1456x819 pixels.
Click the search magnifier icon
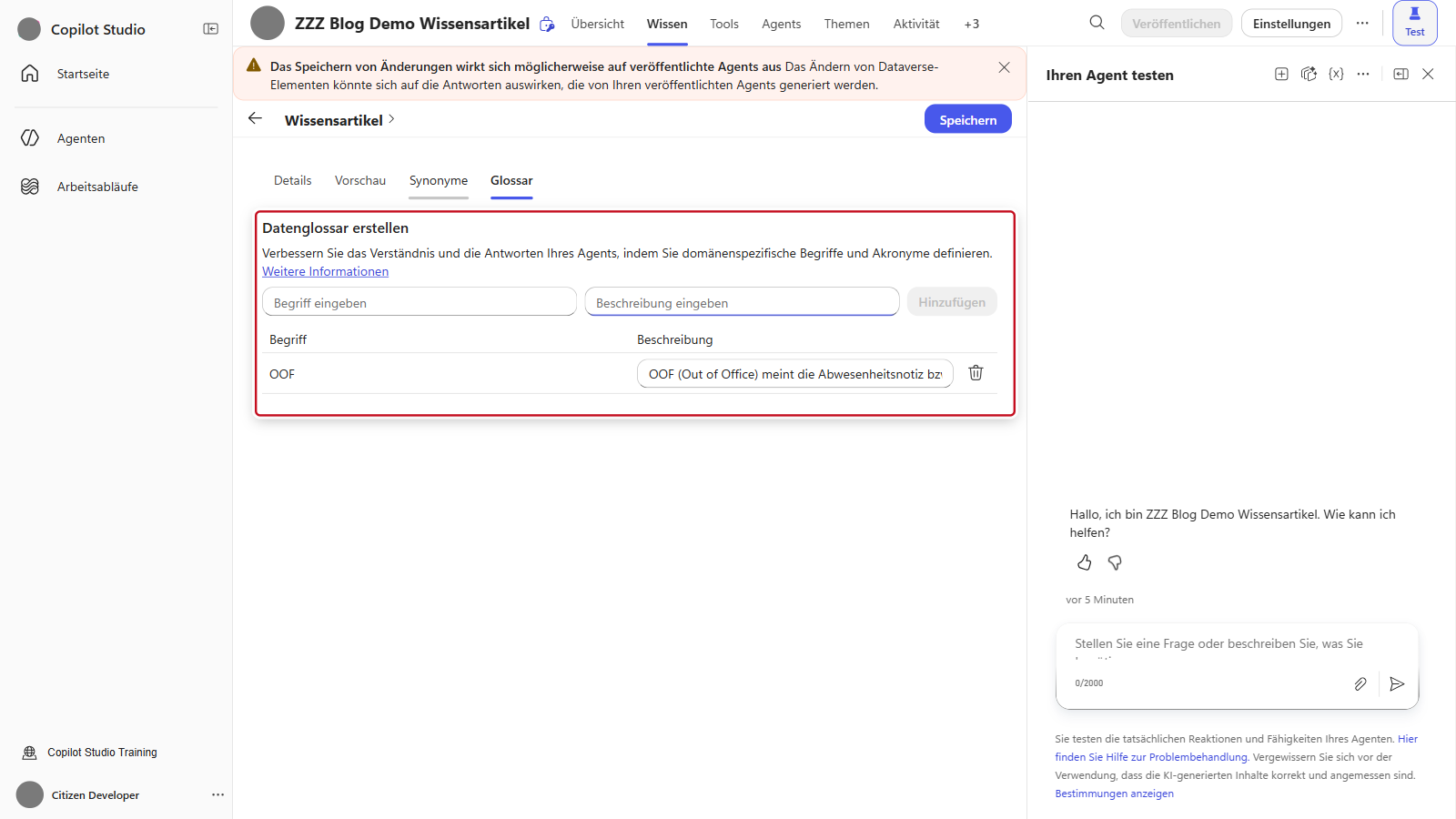tap(1097, 23)
